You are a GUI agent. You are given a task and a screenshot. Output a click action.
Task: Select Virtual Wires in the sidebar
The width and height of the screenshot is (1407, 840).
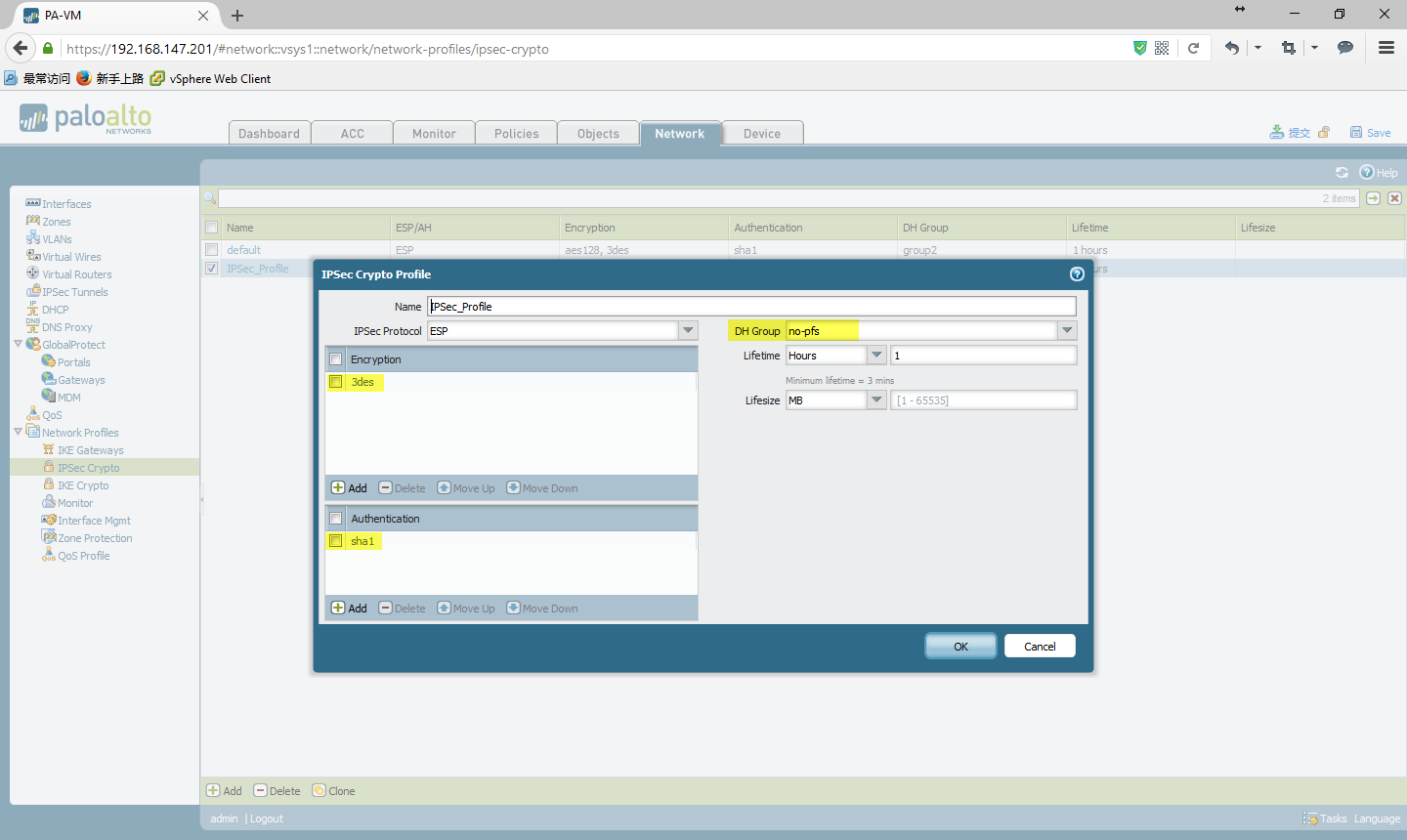71,257
